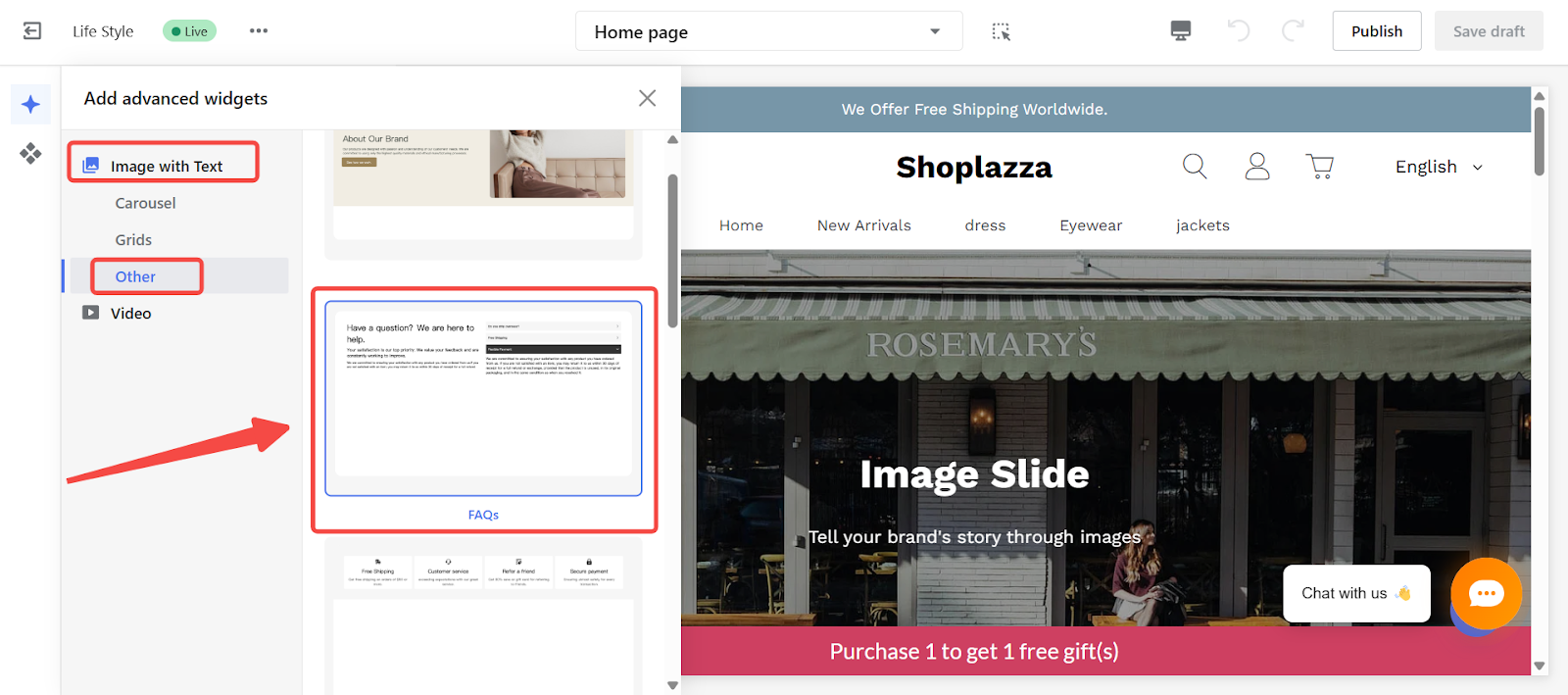Open the jackets navigation link
This screenshot has width=1568, height=695.
pyautogui.click(x=1202, y=225)
